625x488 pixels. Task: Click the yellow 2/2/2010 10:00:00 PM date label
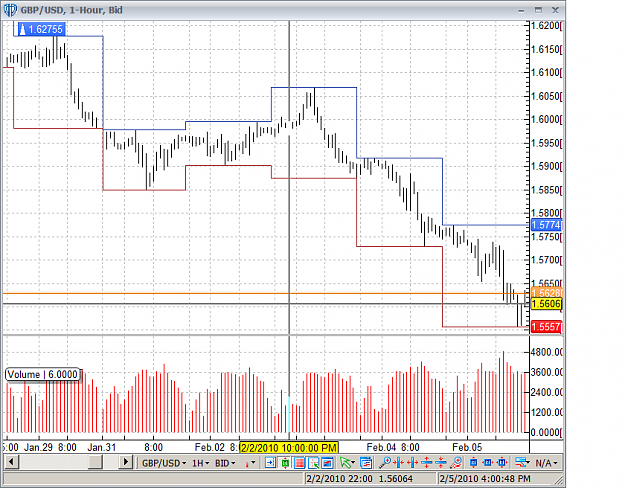click(289, 447)
